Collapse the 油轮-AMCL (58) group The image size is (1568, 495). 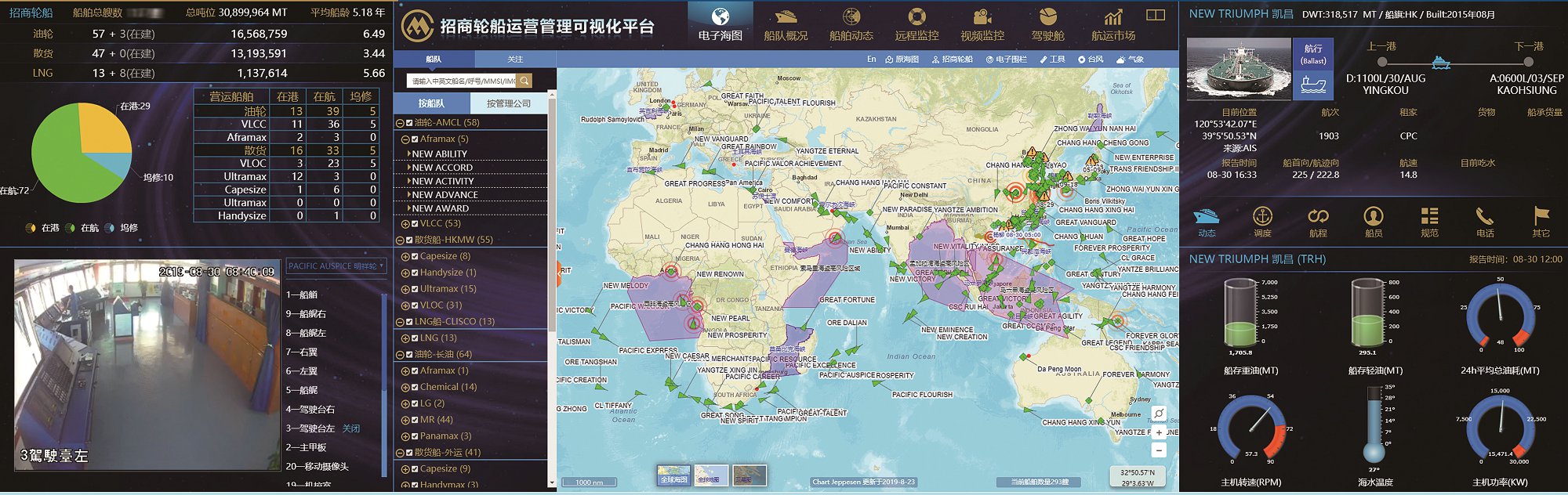coord(400,123)
